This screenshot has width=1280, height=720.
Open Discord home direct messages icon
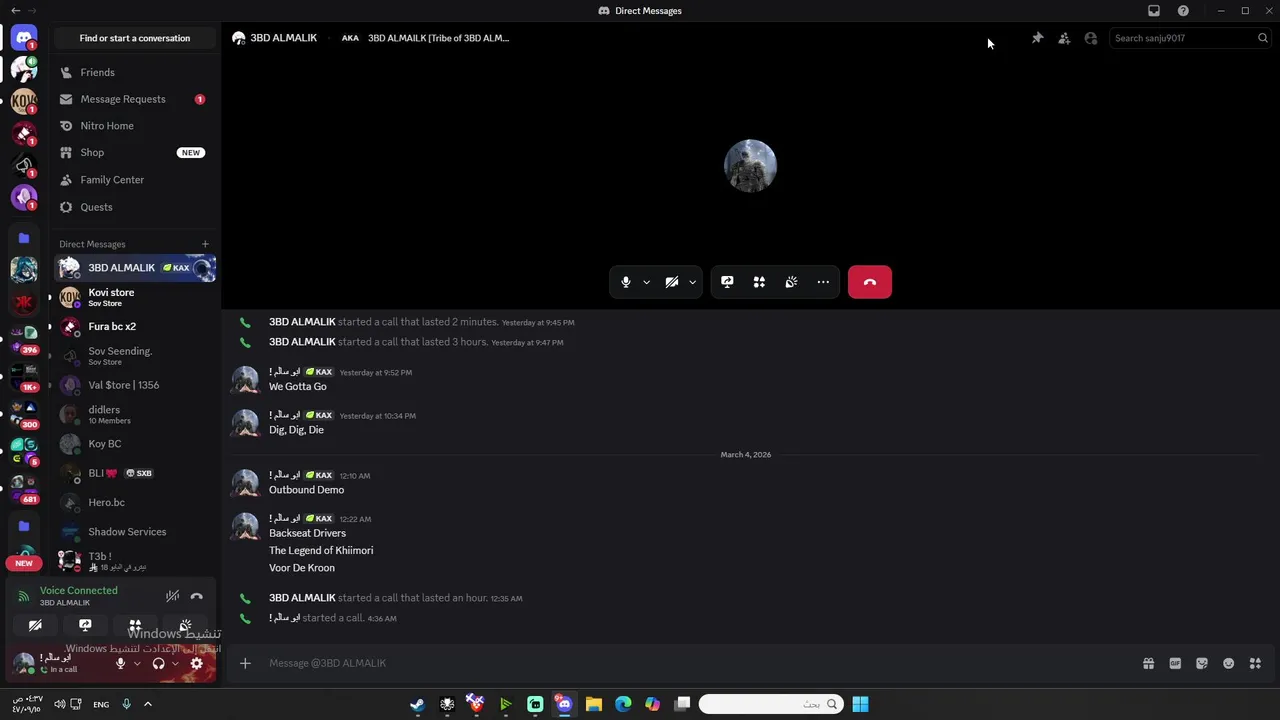click(24, 38)
